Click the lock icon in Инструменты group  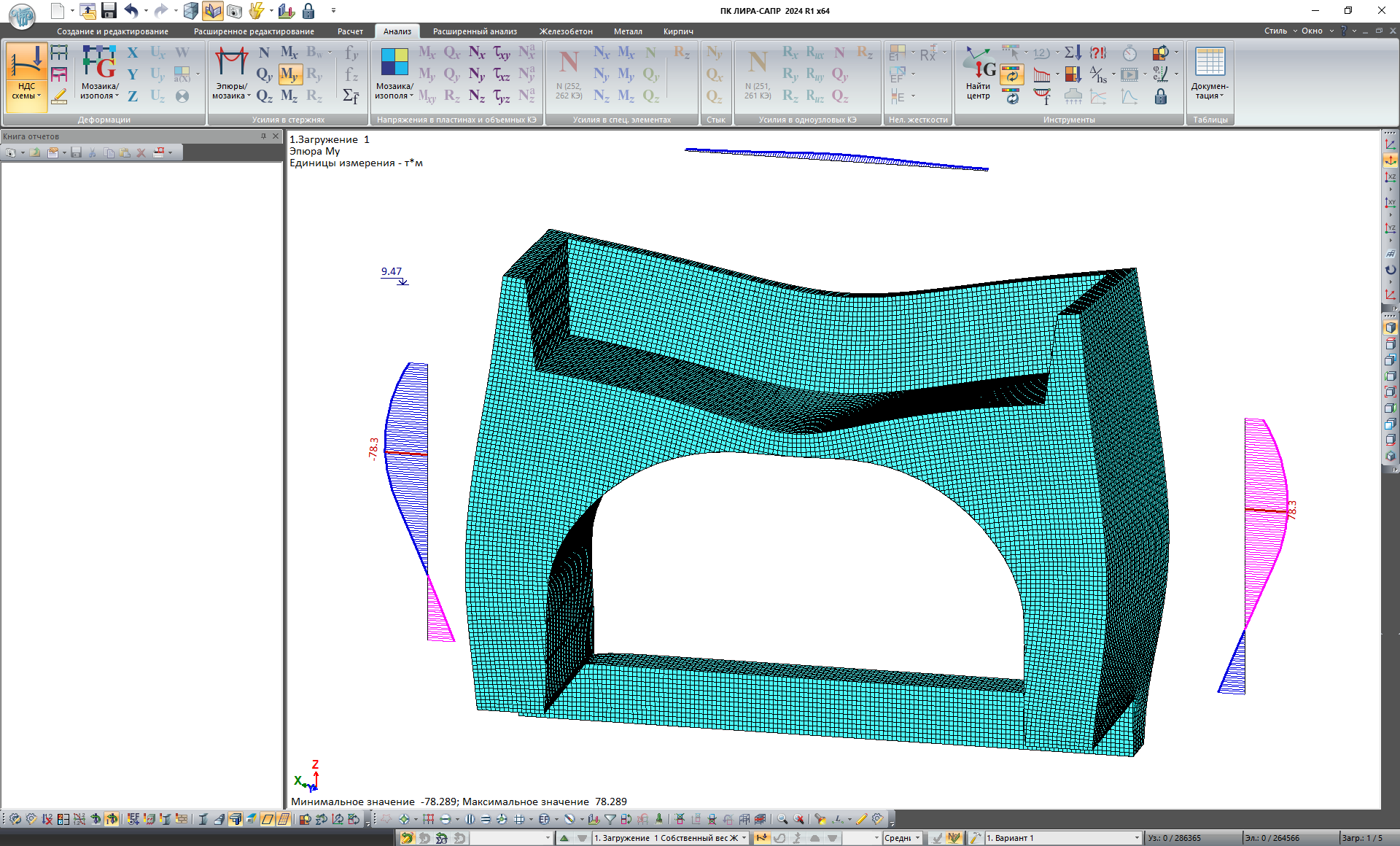pyautogui.click(x=1161, y=96)
